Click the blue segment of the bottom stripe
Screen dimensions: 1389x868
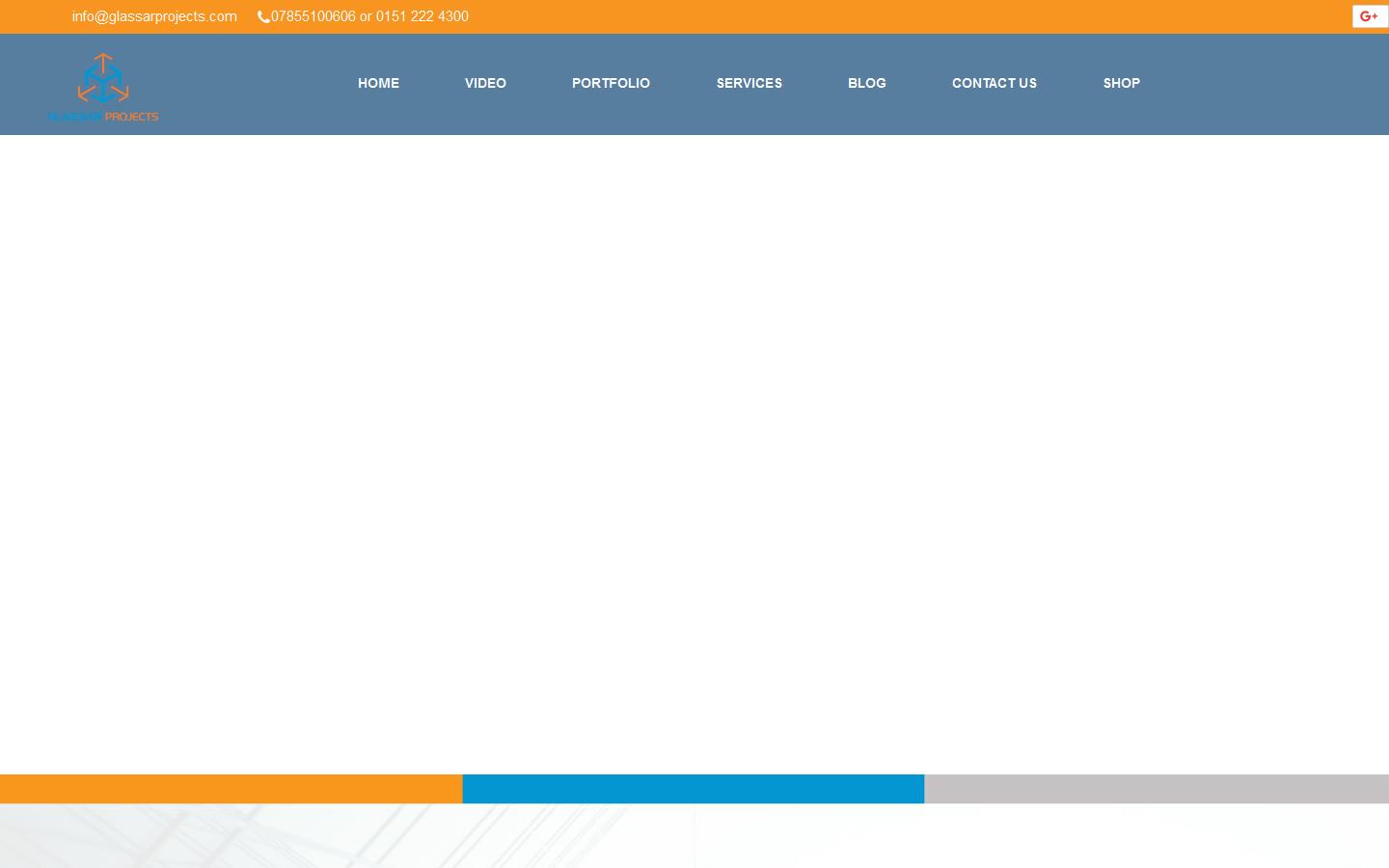(693, 789)
